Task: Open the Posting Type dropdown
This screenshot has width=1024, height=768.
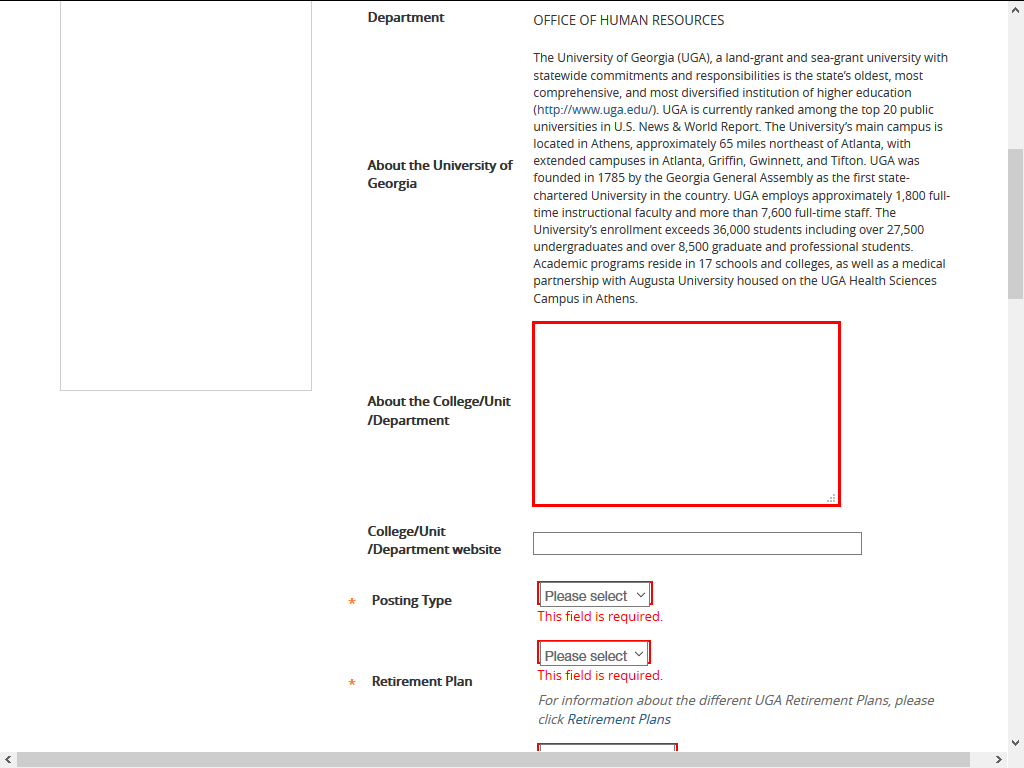Action: [x=595, y=595]
